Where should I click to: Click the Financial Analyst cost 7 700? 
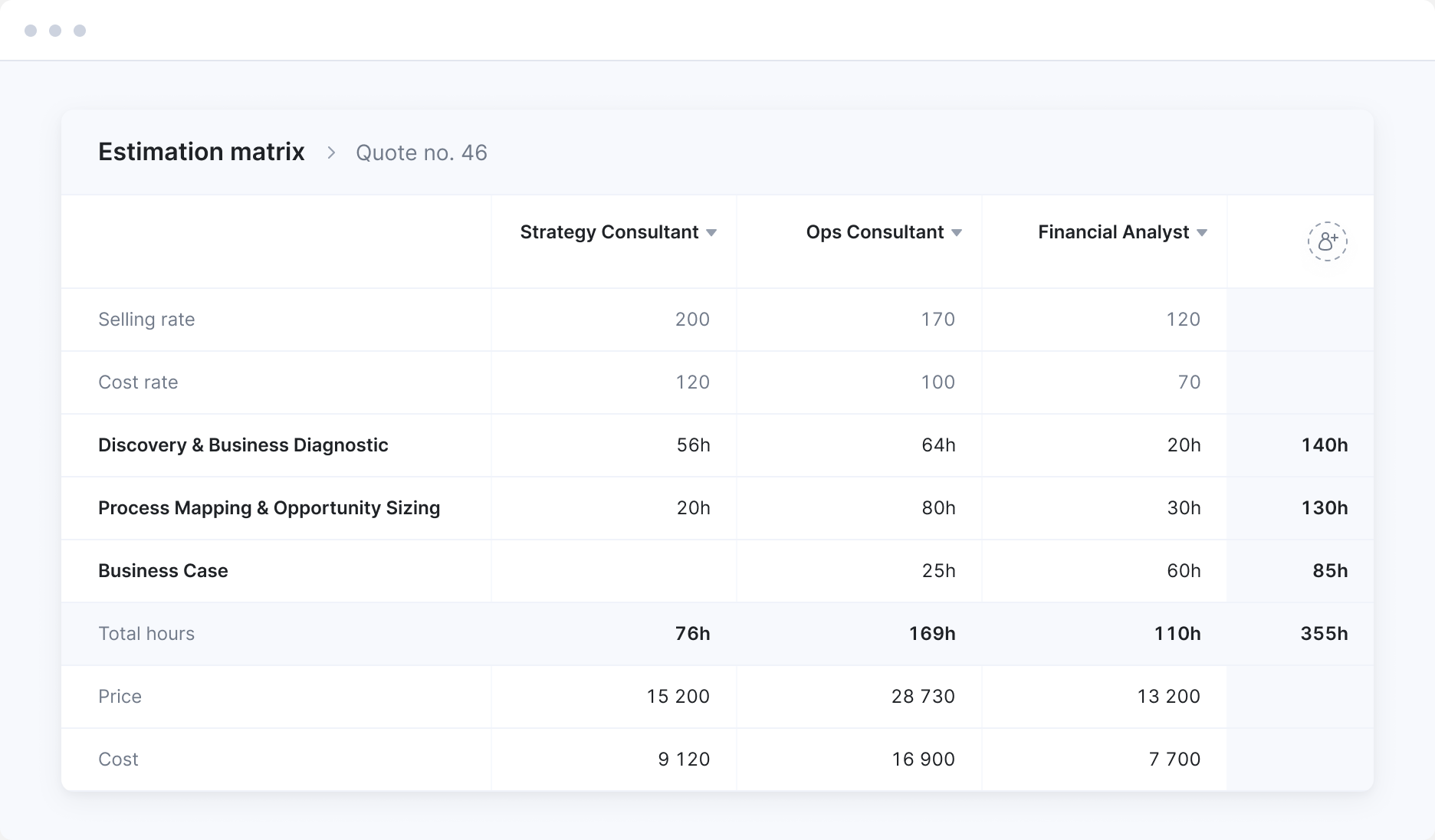pos(1174,760)
